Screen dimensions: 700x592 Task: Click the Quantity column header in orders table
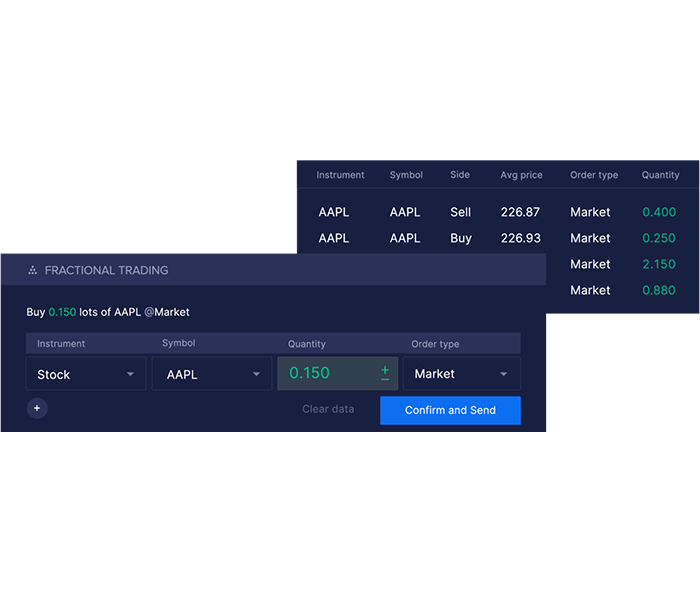pyautogui.click(x=660, y=175)
